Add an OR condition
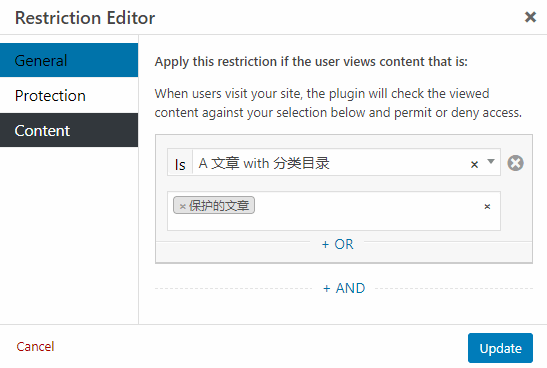Viewport: 547px width, 368px height. point(337,244)
